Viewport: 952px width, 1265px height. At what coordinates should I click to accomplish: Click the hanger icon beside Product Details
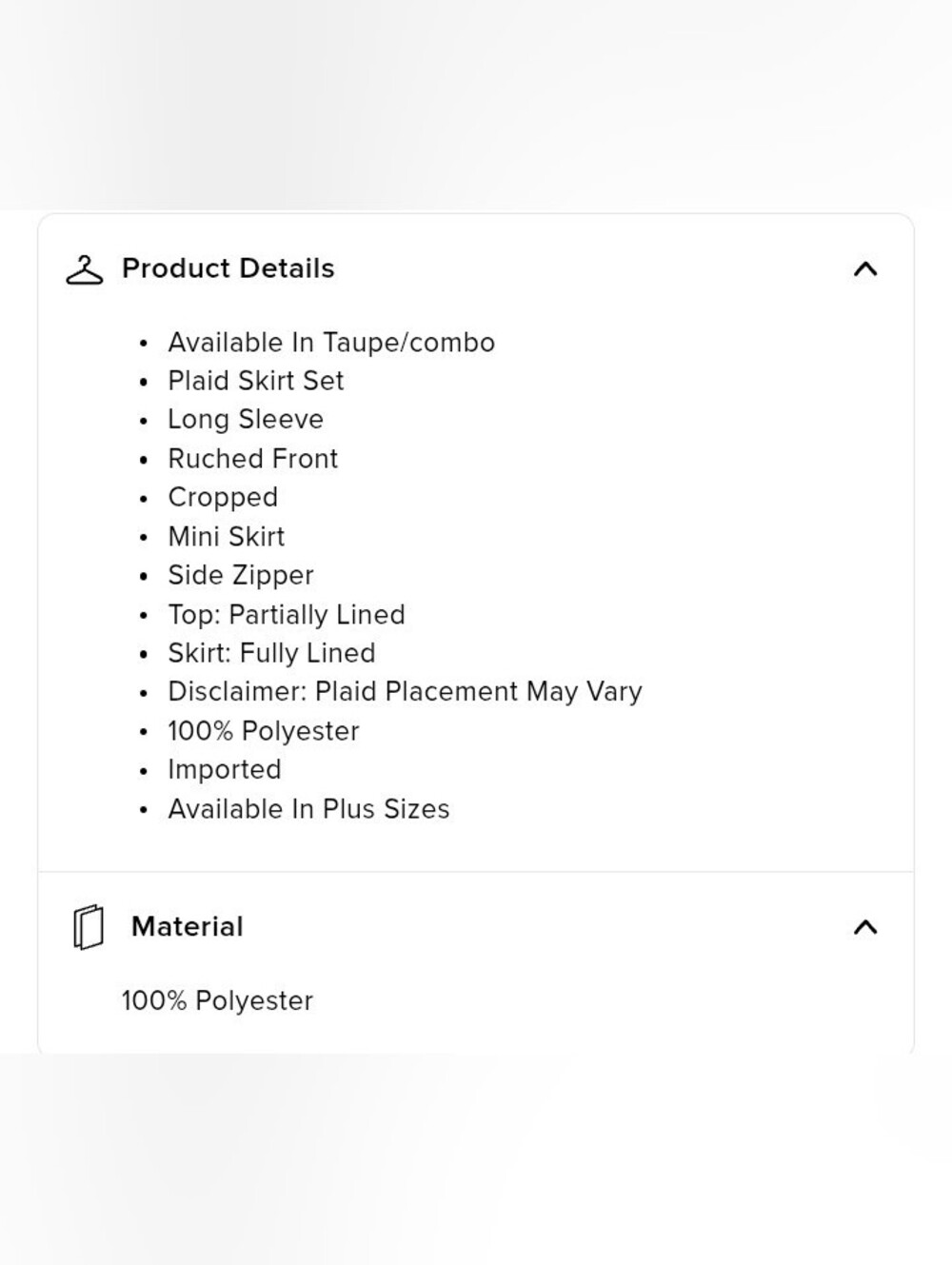[x=84, y=270]
